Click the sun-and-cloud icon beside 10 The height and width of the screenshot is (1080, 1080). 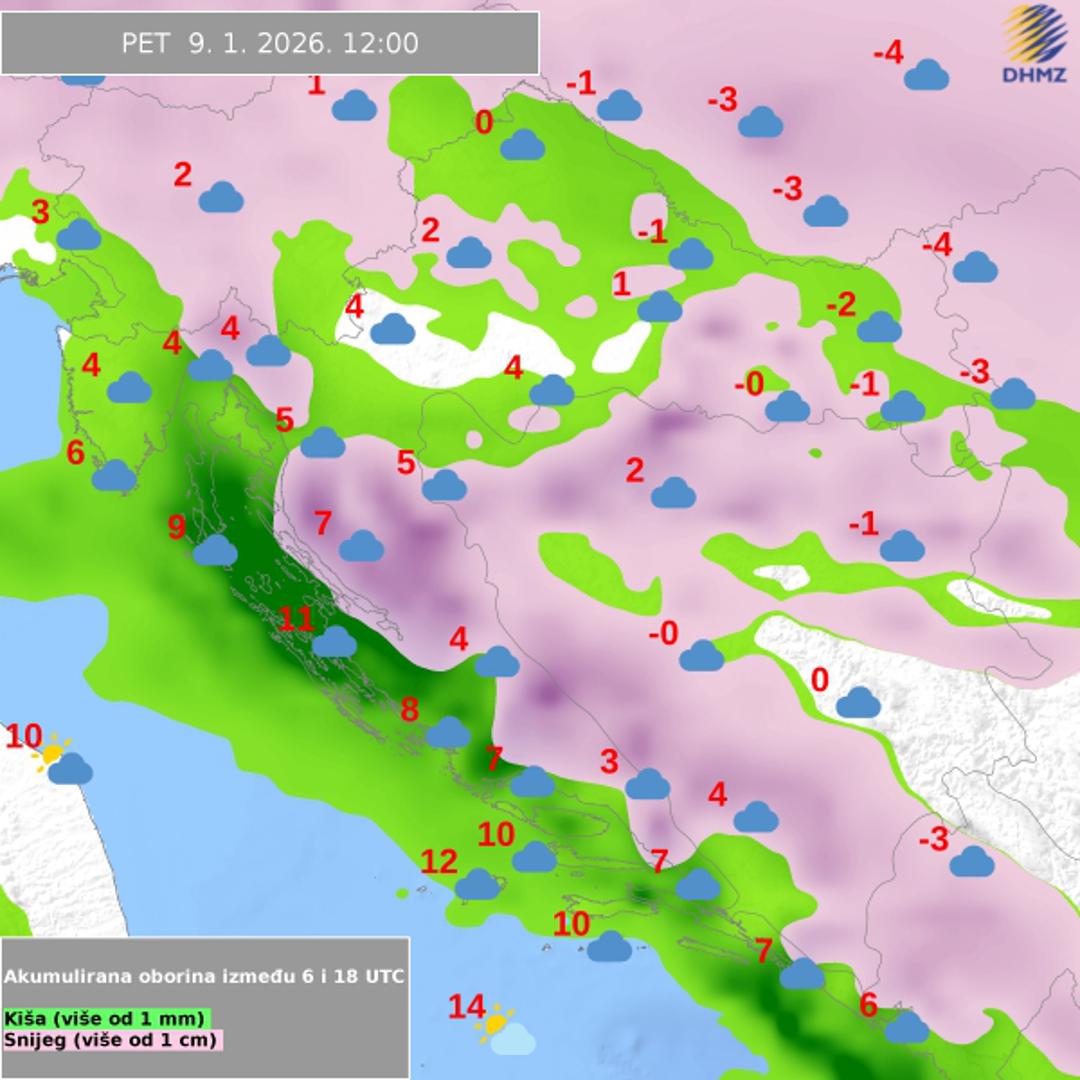[x=61, y=760]
